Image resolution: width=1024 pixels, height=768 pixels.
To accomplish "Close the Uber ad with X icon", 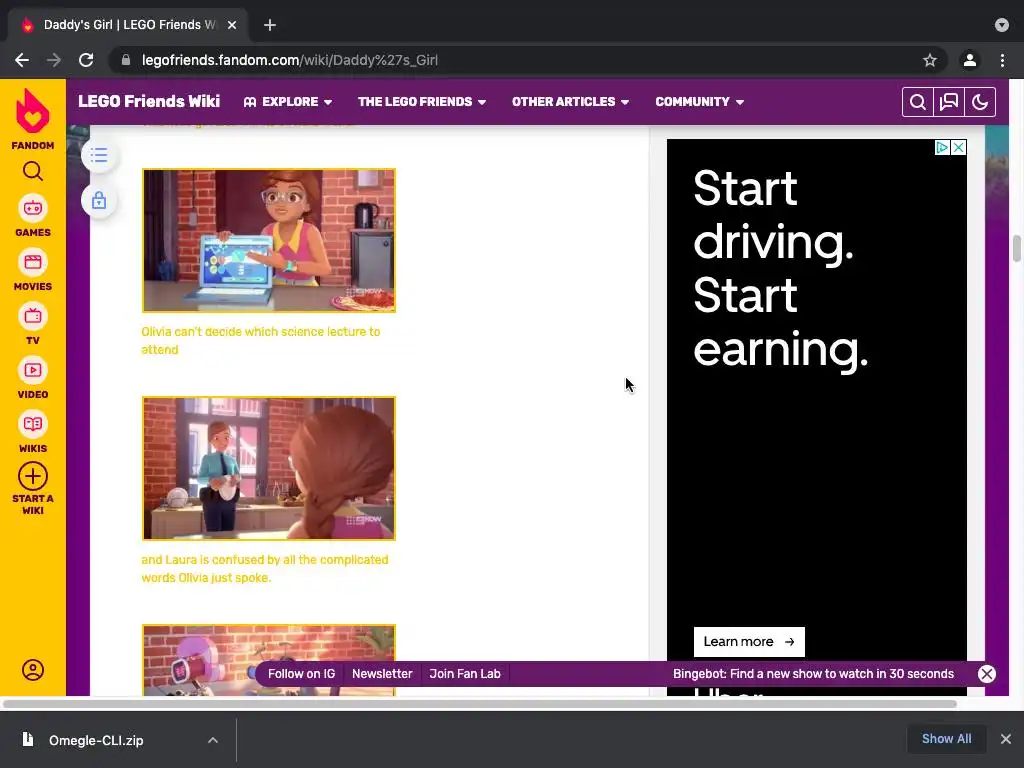I will point(958,148).
